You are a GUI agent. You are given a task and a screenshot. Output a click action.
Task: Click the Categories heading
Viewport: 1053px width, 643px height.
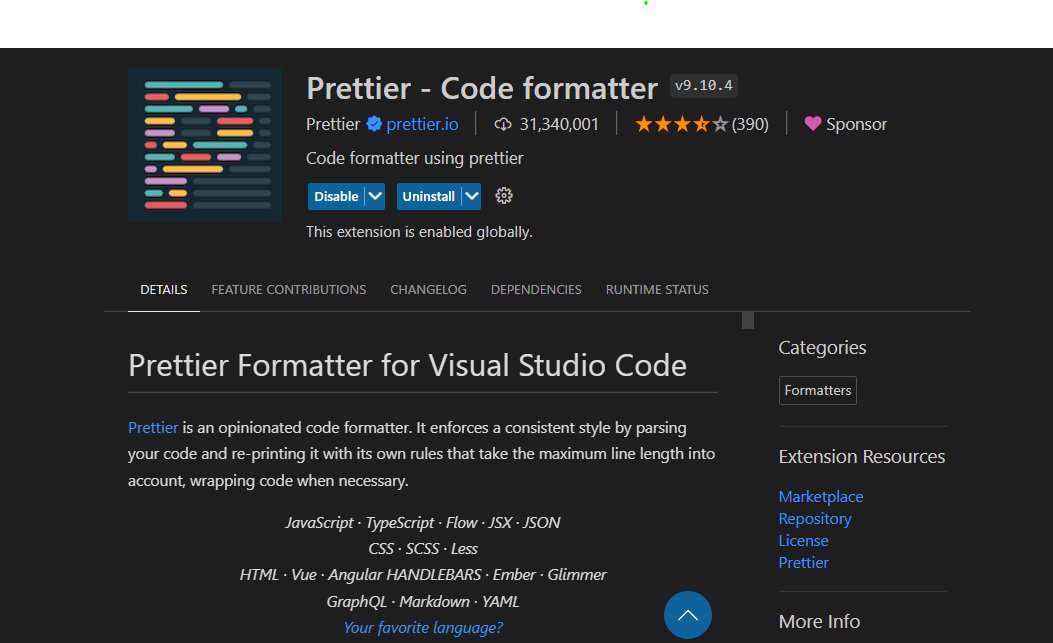pos(822,347)
